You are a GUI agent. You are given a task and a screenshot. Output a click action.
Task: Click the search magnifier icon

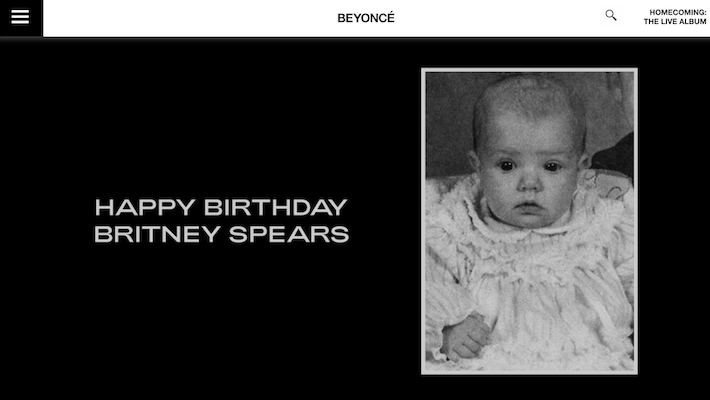pos(611,15)
